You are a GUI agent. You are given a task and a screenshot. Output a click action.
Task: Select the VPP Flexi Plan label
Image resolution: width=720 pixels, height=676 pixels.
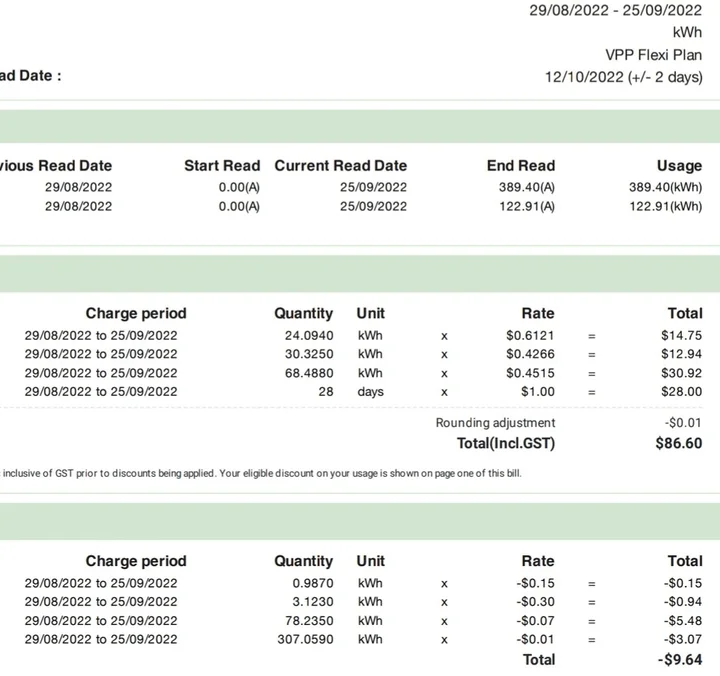[653, 55]
